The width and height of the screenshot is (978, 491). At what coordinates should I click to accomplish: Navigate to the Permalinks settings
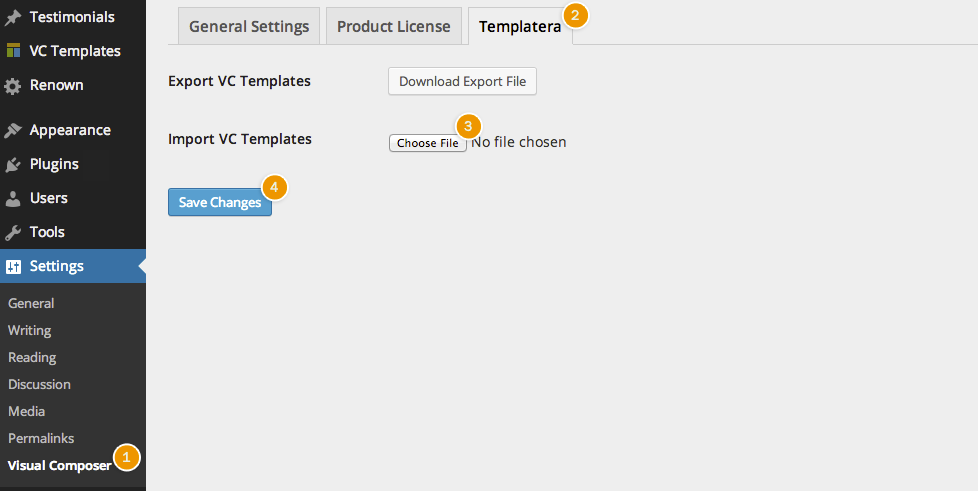point(41,438)
